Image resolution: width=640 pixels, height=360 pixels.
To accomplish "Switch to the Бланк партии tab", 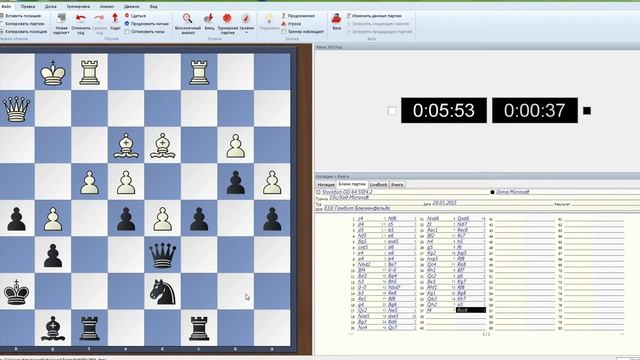I will 352,184.
